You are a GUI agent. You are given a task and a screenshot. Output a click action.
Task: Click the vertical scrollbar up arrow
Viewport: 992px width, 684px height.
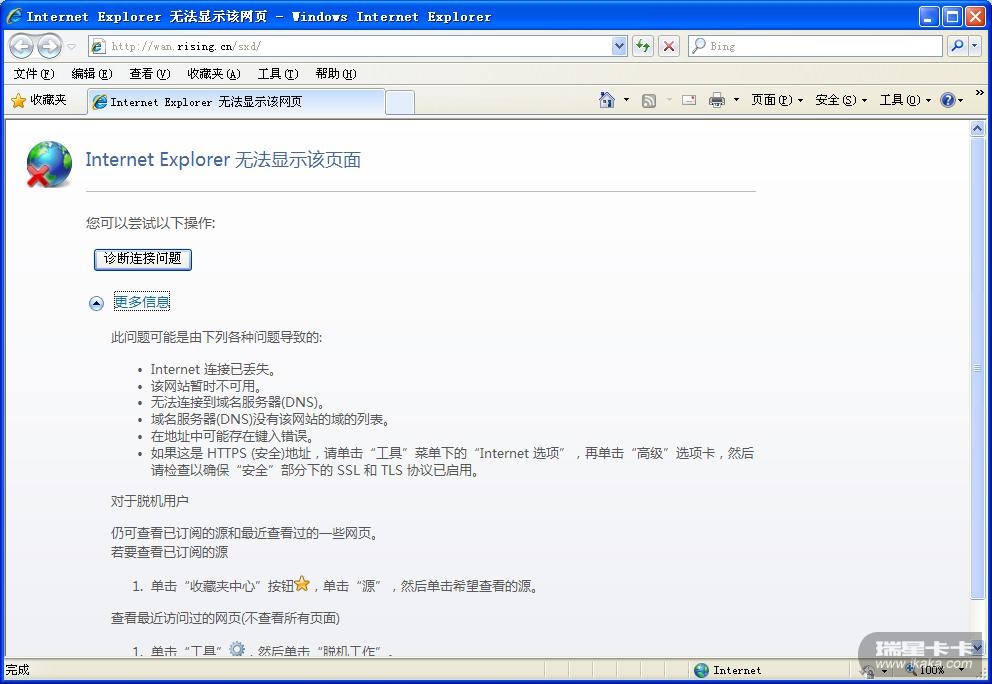pyautogui.click(x=977, y=129)
